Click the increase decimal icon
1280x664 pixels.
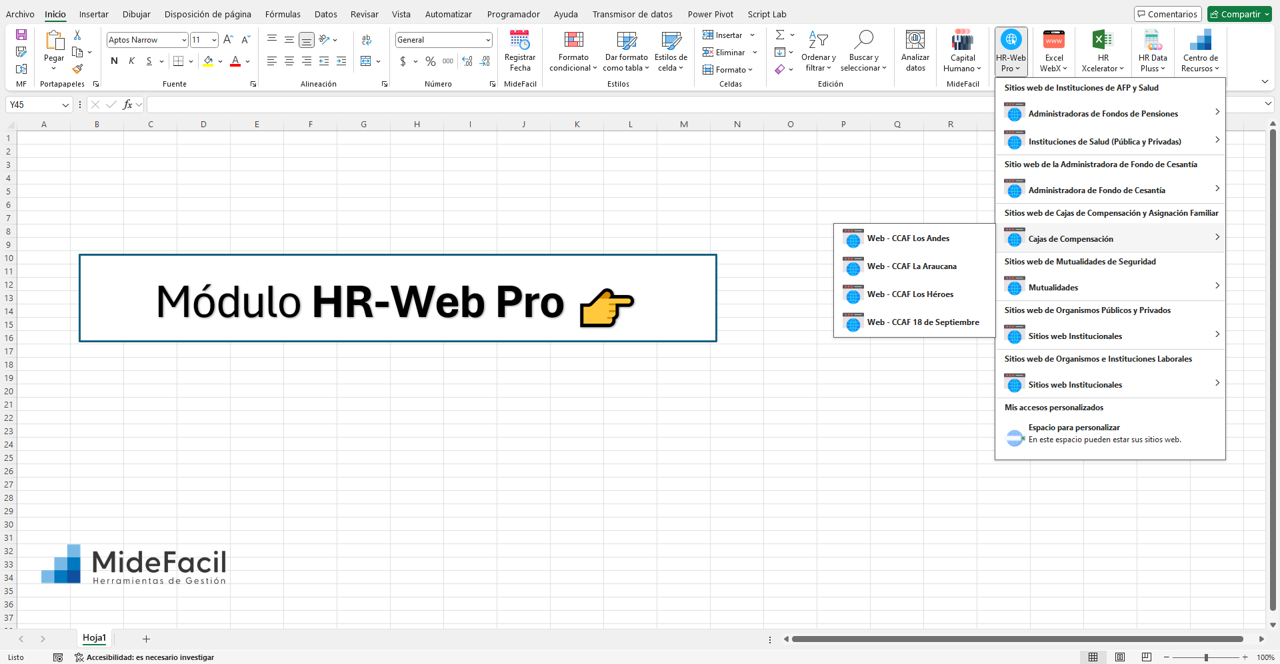click(x=467, y=61)
